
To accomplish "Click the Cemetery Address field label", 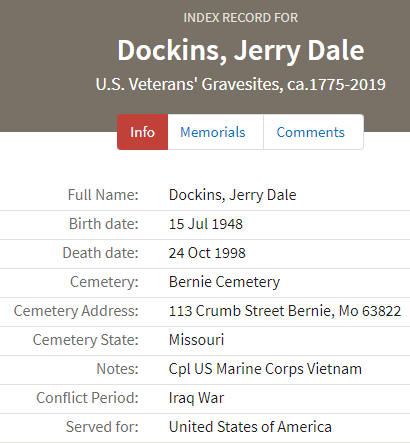I will tap(76, 311).
